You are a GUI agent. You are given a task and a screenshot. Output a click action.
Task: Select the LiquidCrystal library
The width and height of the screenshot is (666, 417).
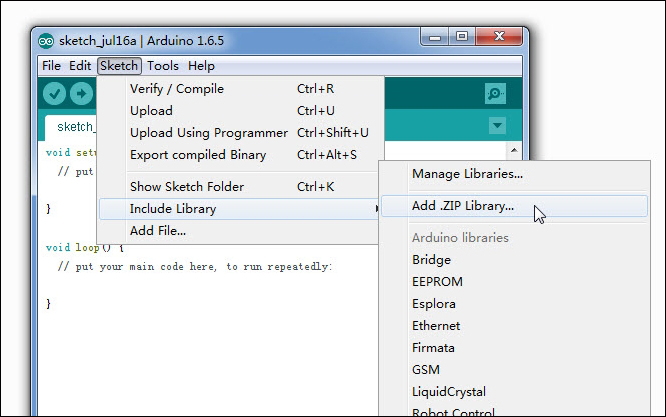(x=514, y=392)
